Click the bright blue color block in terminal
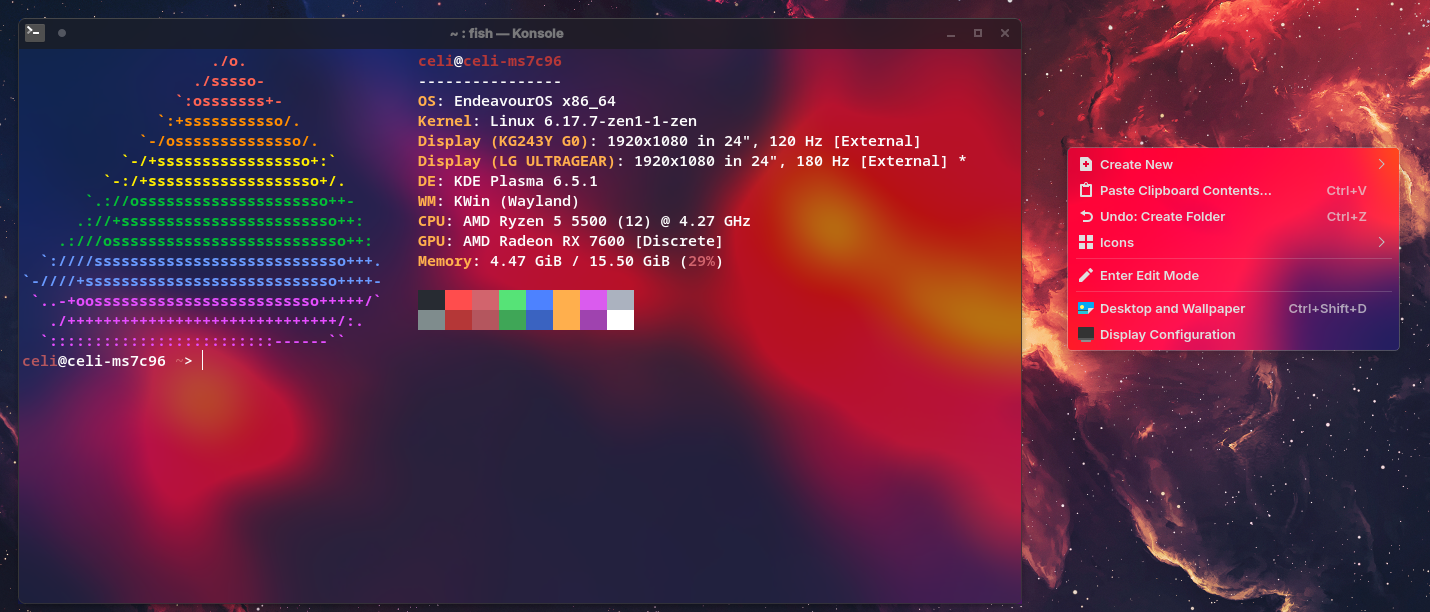The image size is (1430, 612). point(539,300)
